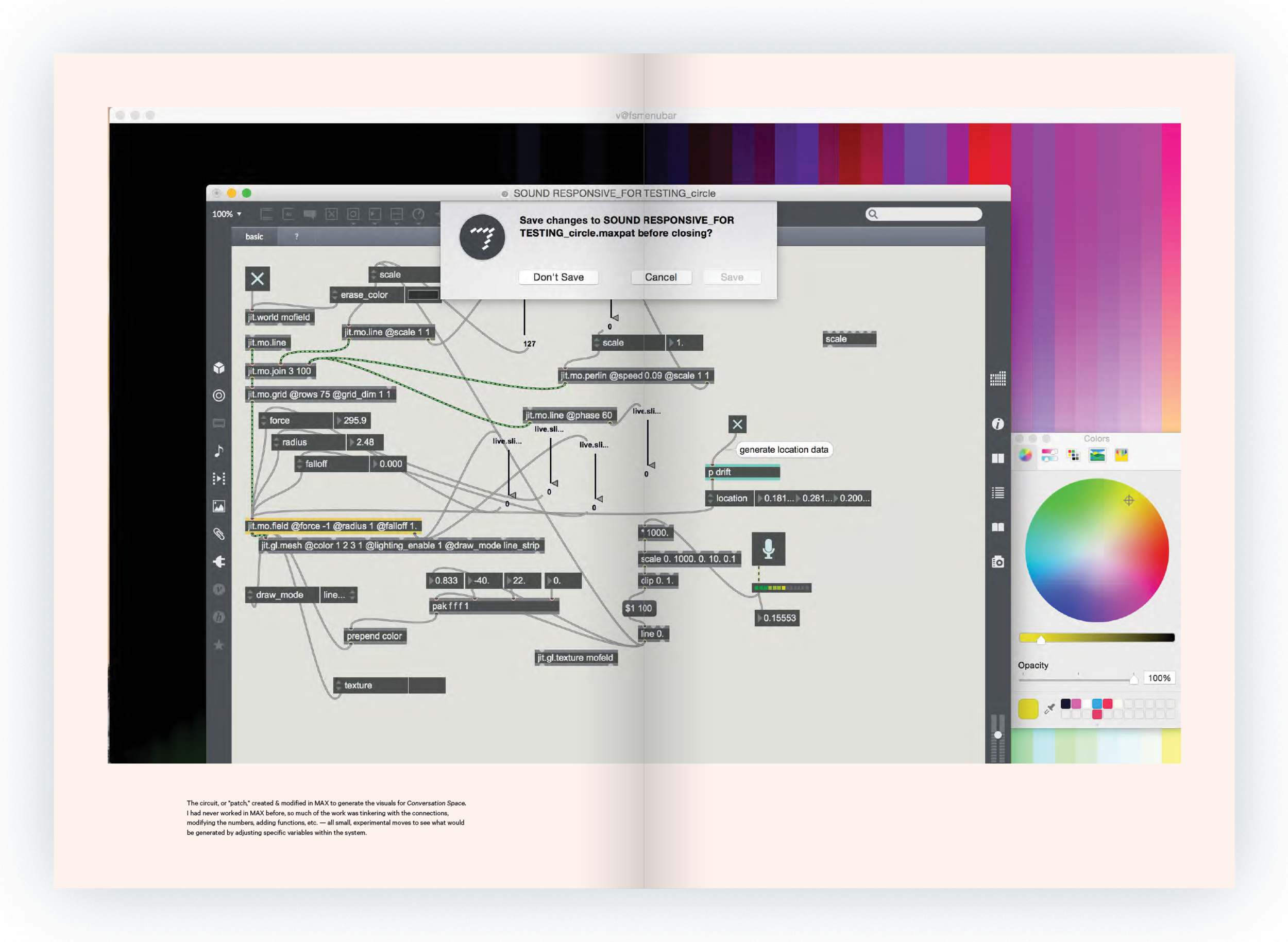Open the line... draw mode value menu

338,595
